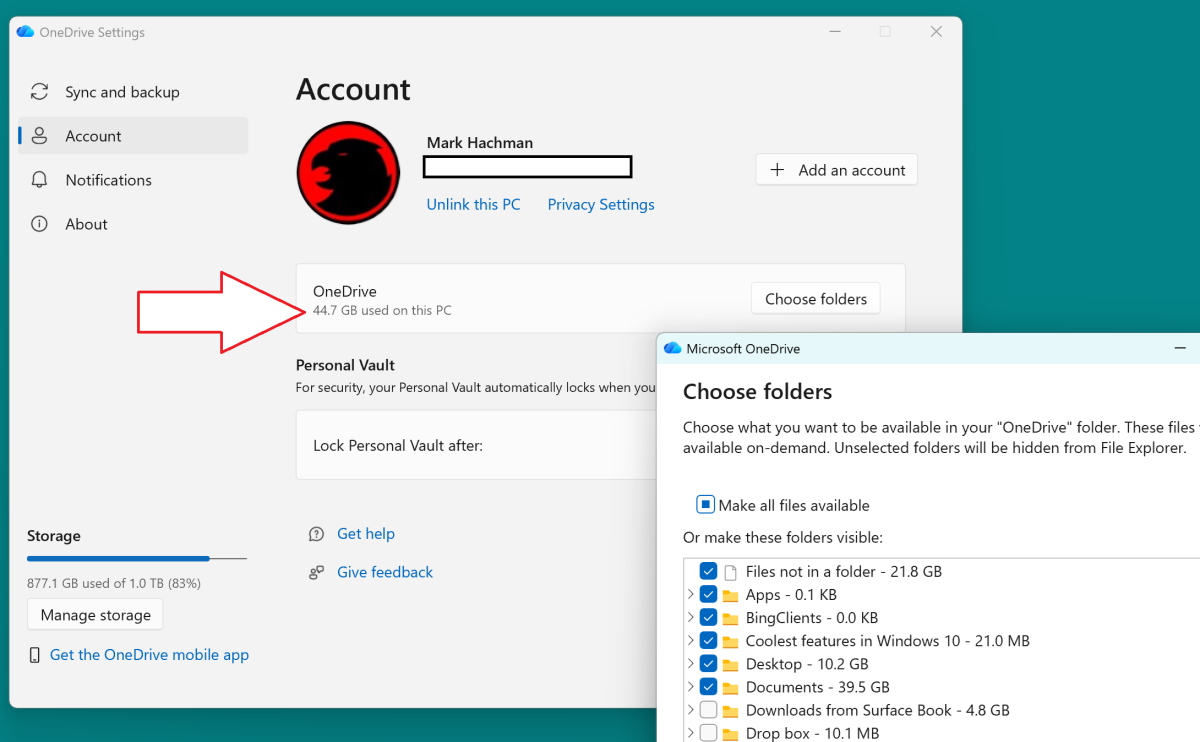1200x742 pixels.
Task: Open the Sync and backup settings page
Action: click(x=133, y=92)
